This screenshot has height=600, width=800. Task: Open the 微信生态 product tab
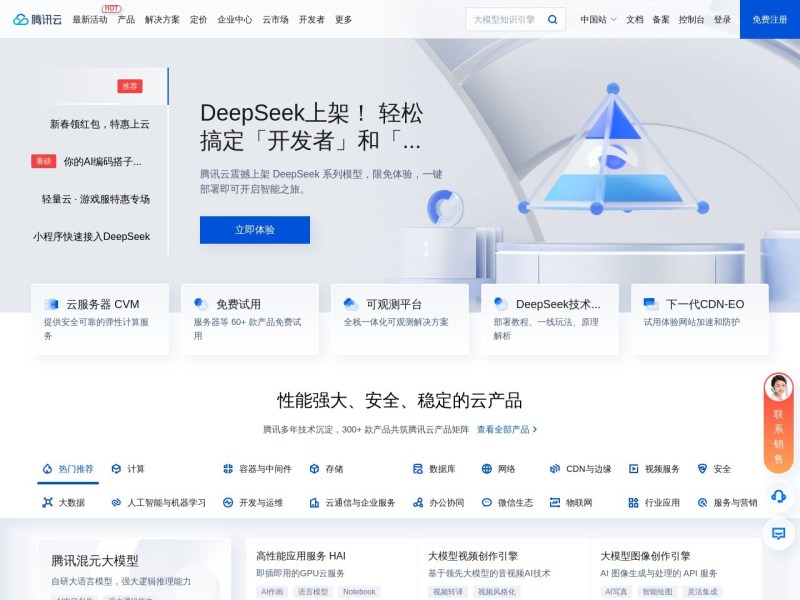pyautogui.click(x=508, y=503)
